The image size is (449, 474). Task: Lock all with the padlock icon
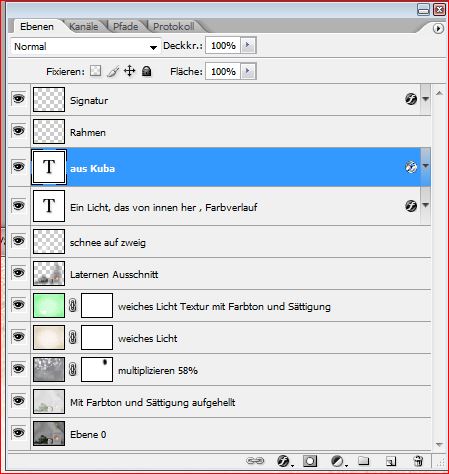point(146,71)
